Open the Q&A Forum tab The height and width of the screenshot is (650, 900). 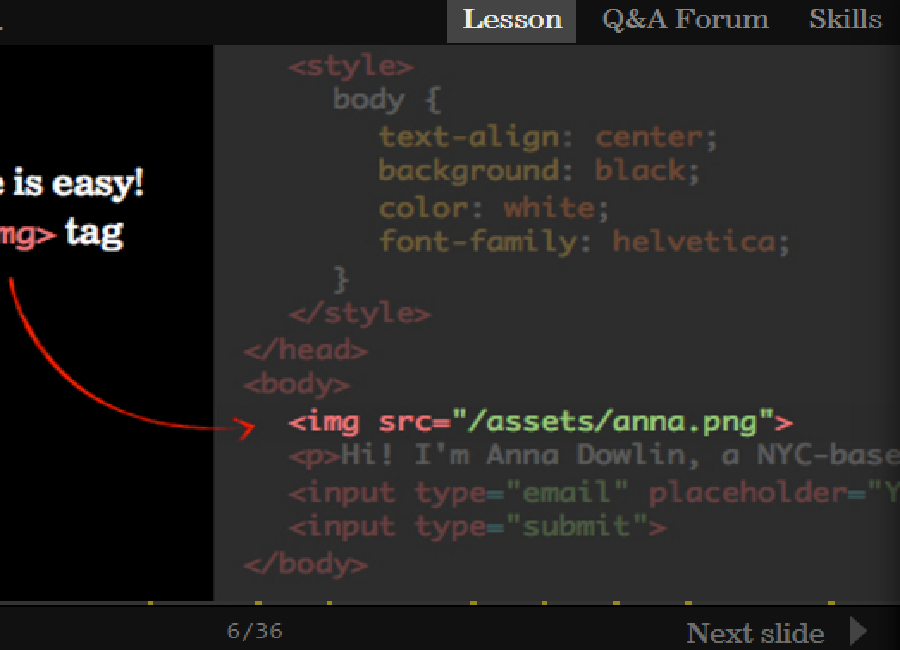tap(685, 20)
